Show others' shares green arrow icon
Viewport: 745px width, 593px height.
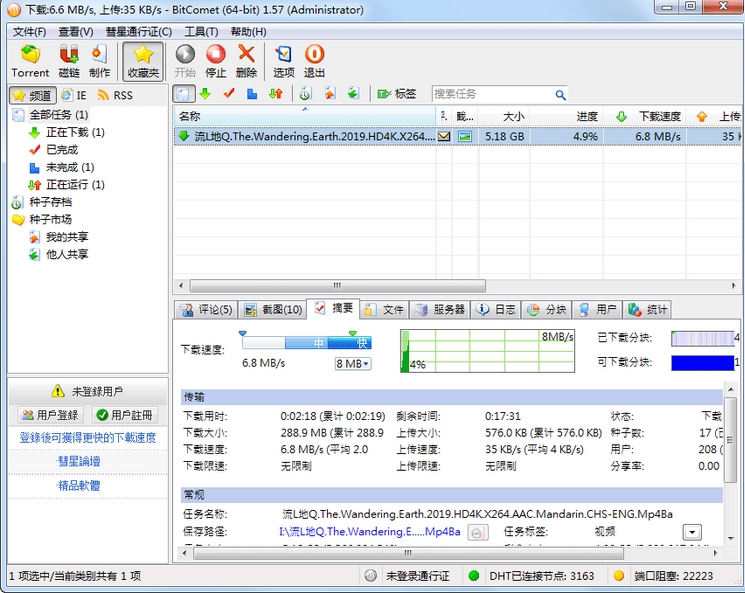coord(353,94)
